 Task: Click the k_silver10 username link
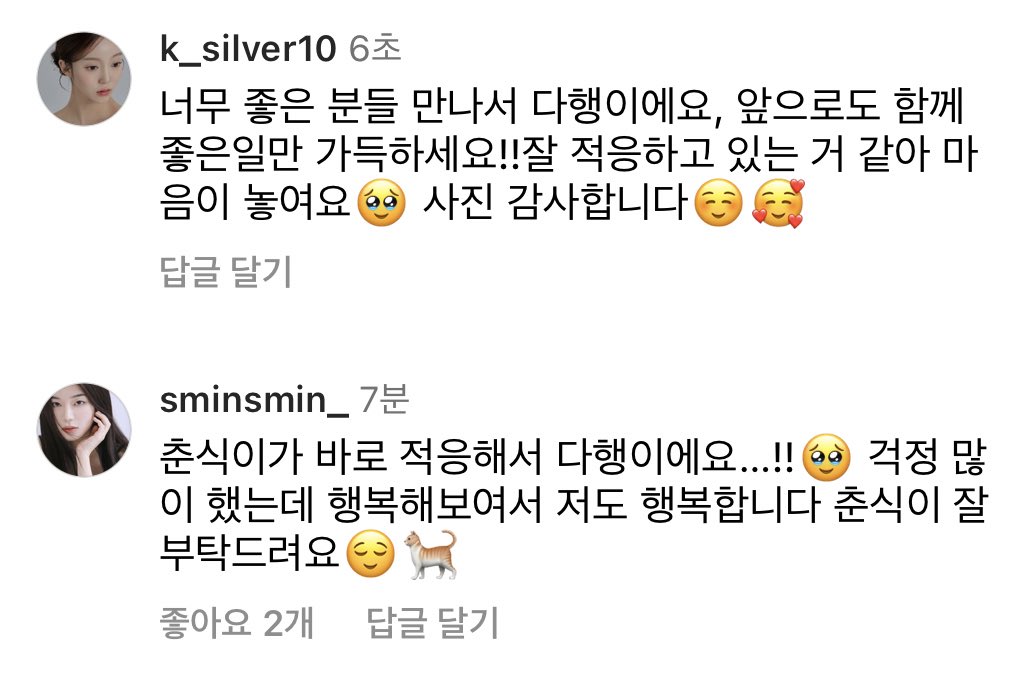pyautogui.click(x=248, y=49)
